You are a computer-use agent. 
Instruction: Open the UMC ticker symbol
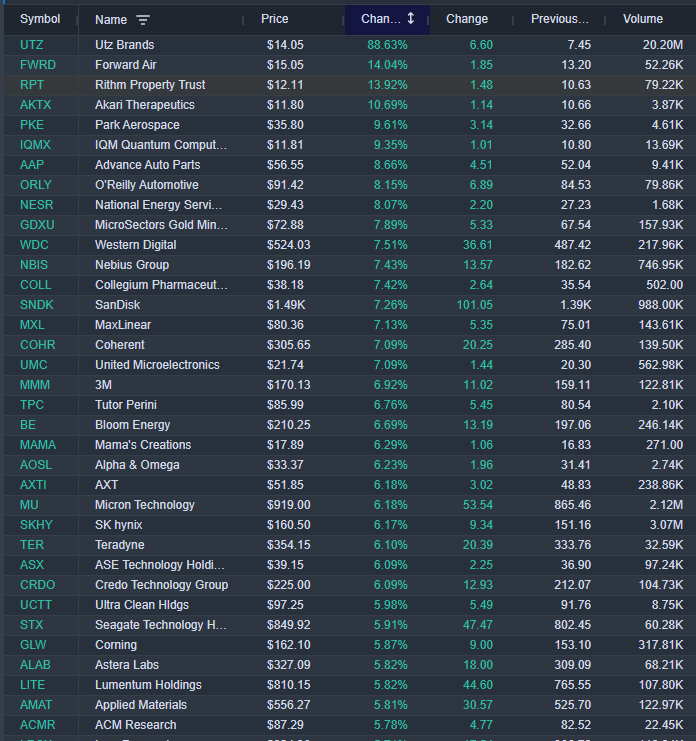[34, 365]
